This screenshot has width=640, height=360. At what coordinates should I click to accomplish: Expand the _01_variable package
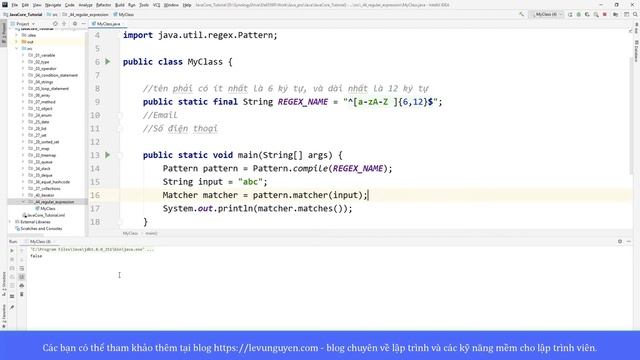pyautogui.click(x=23, y=55)
